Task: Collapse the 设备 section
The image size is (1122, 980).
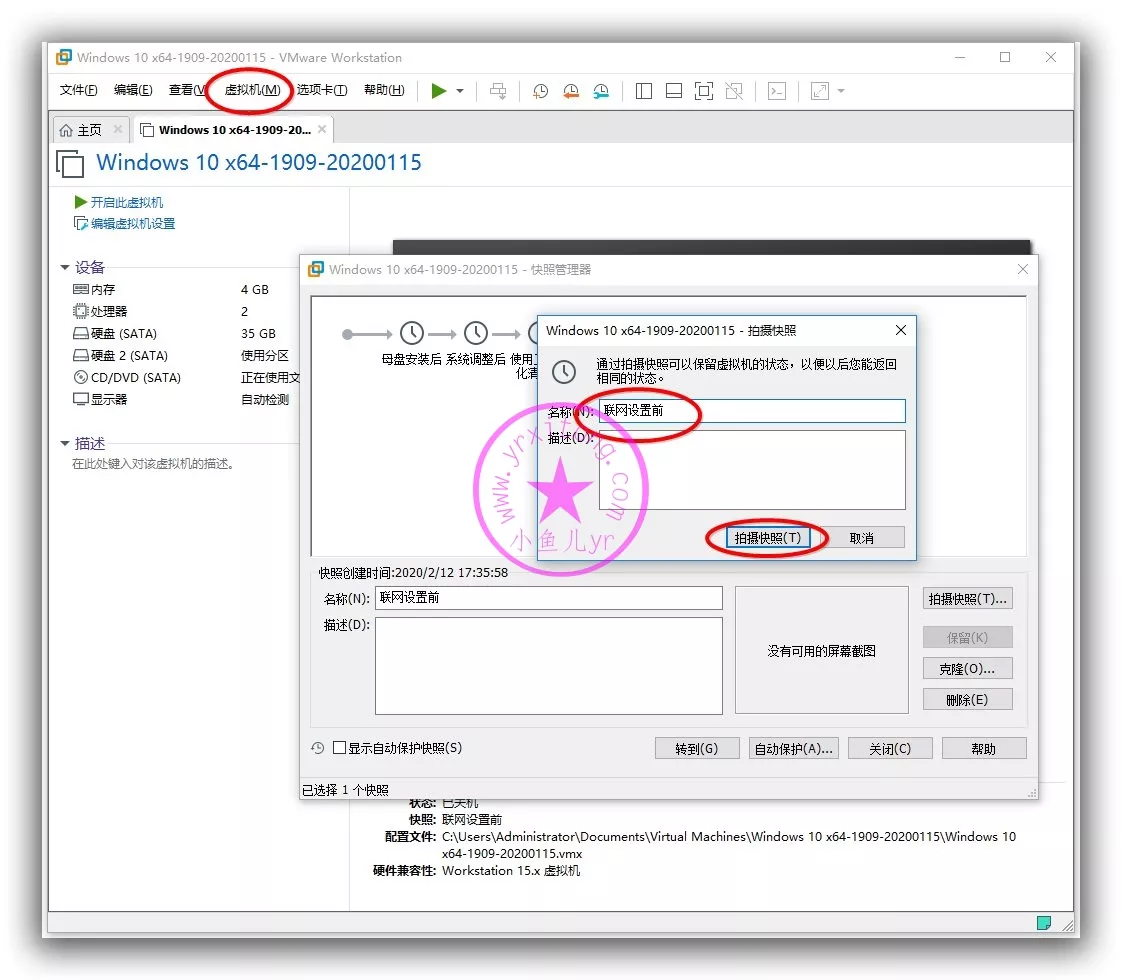Action: click(66, 268)
